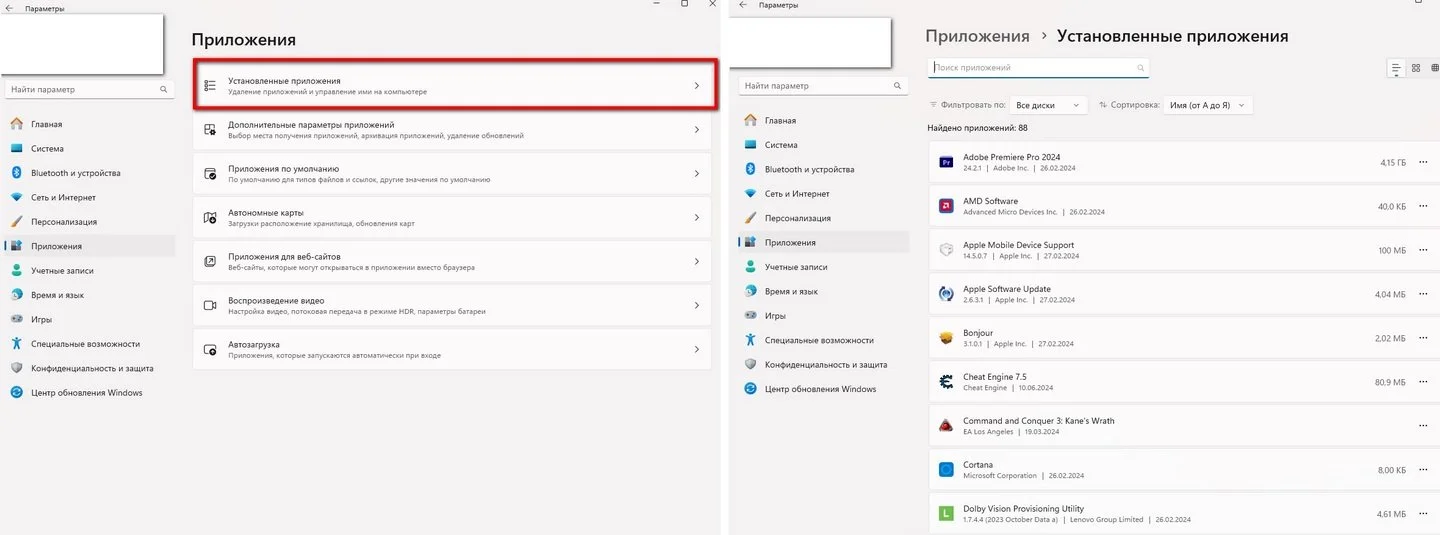Click the Приложения по умолчанию card icon
The width and height of the screenshot is (1440, 535).
[x=210, y=173]
